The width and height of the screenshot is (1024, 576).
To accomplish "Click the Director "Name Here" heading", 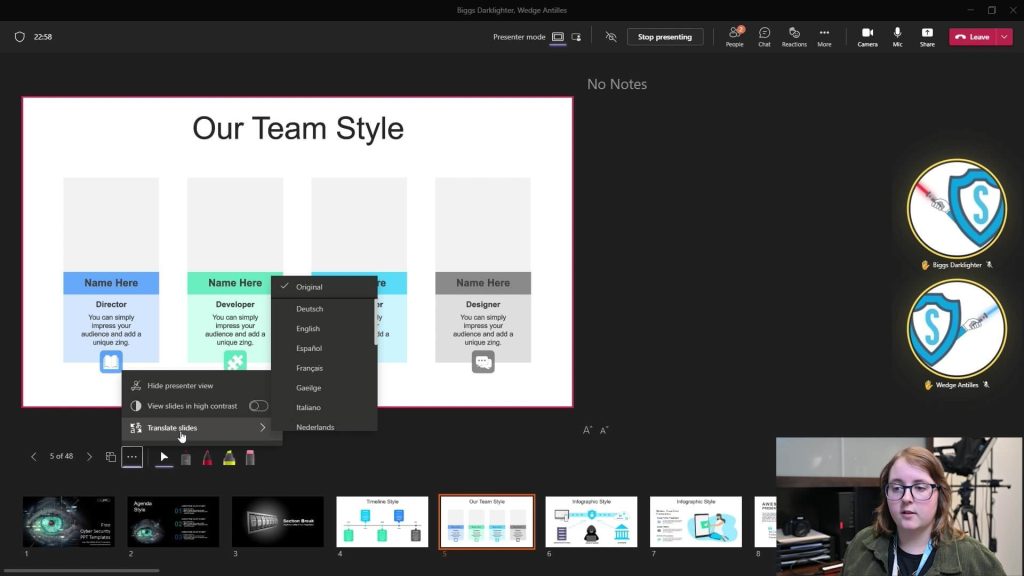I will [111, 283].
